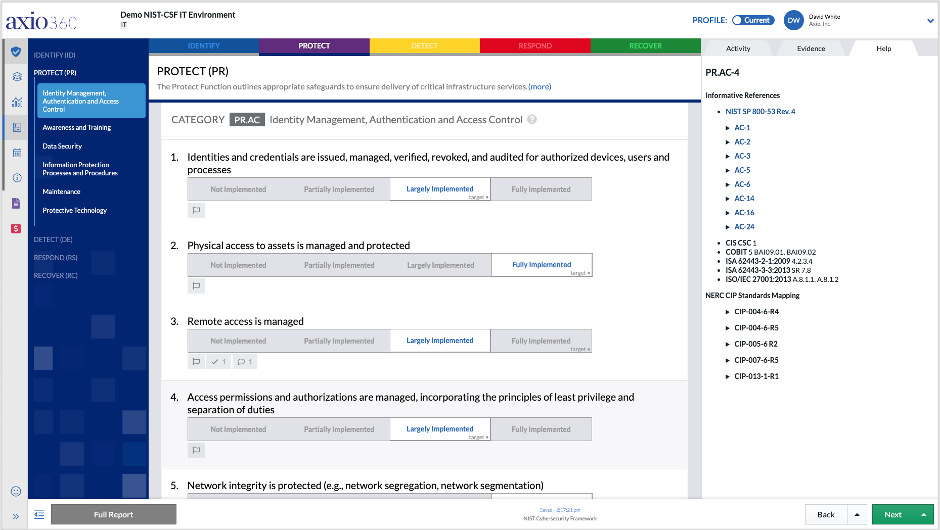Open Information Protection Processes and Procedures
Viewport: 940px width, 530px height.
[x=80, y=168]
